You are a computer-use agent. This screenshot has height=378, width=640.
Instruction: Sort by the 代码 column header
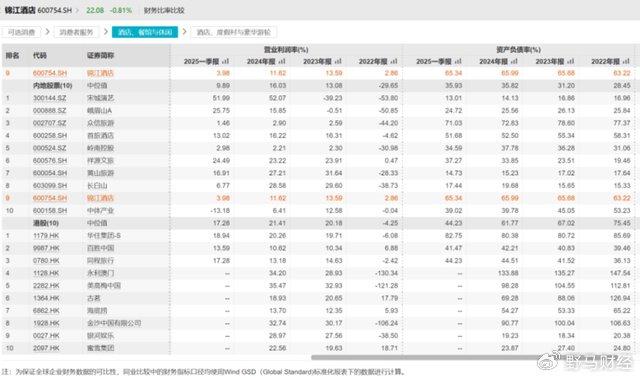coord(40,56)
